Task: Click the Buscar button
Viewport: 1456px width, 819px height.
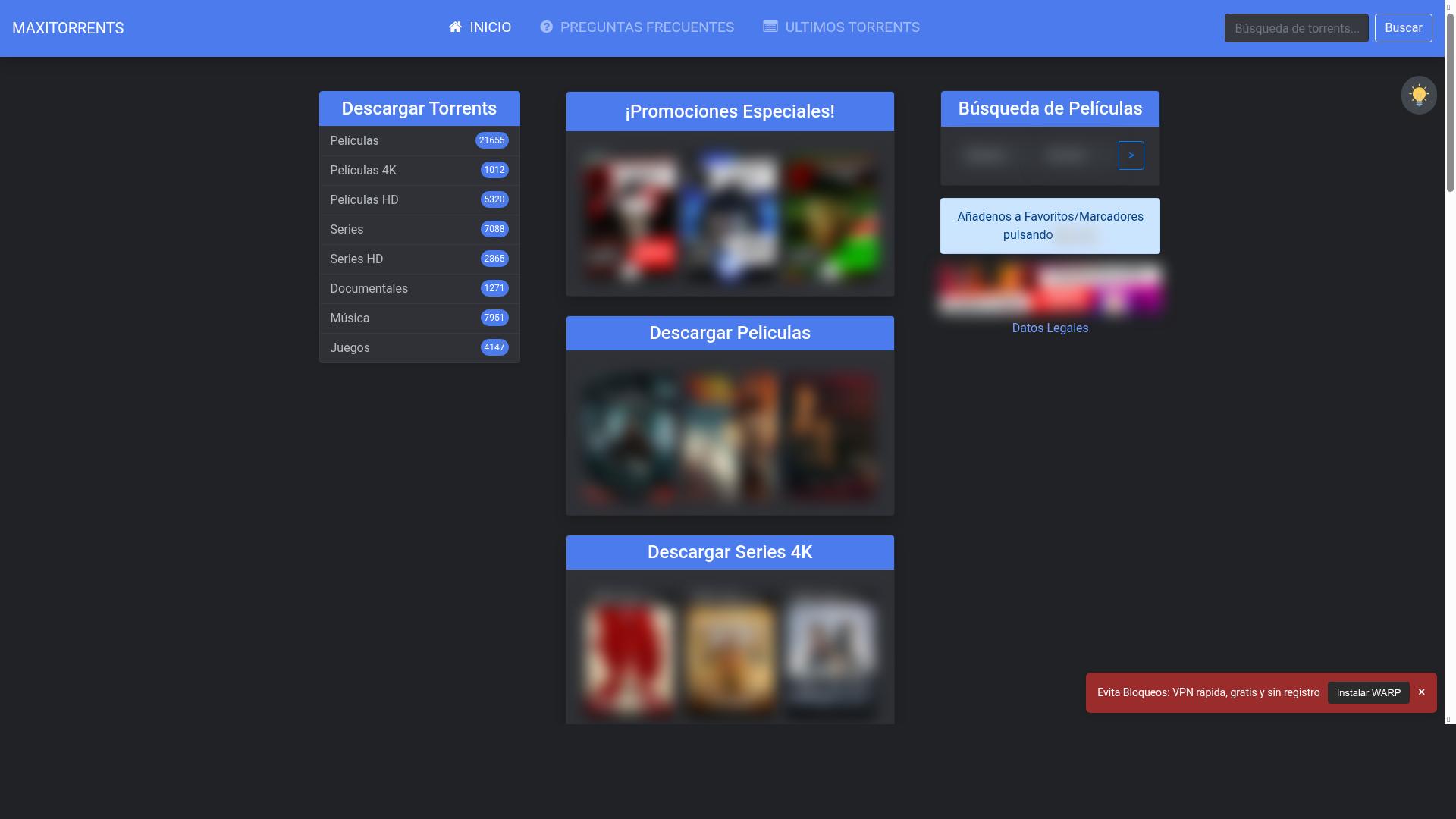Action: [1403, 28]
